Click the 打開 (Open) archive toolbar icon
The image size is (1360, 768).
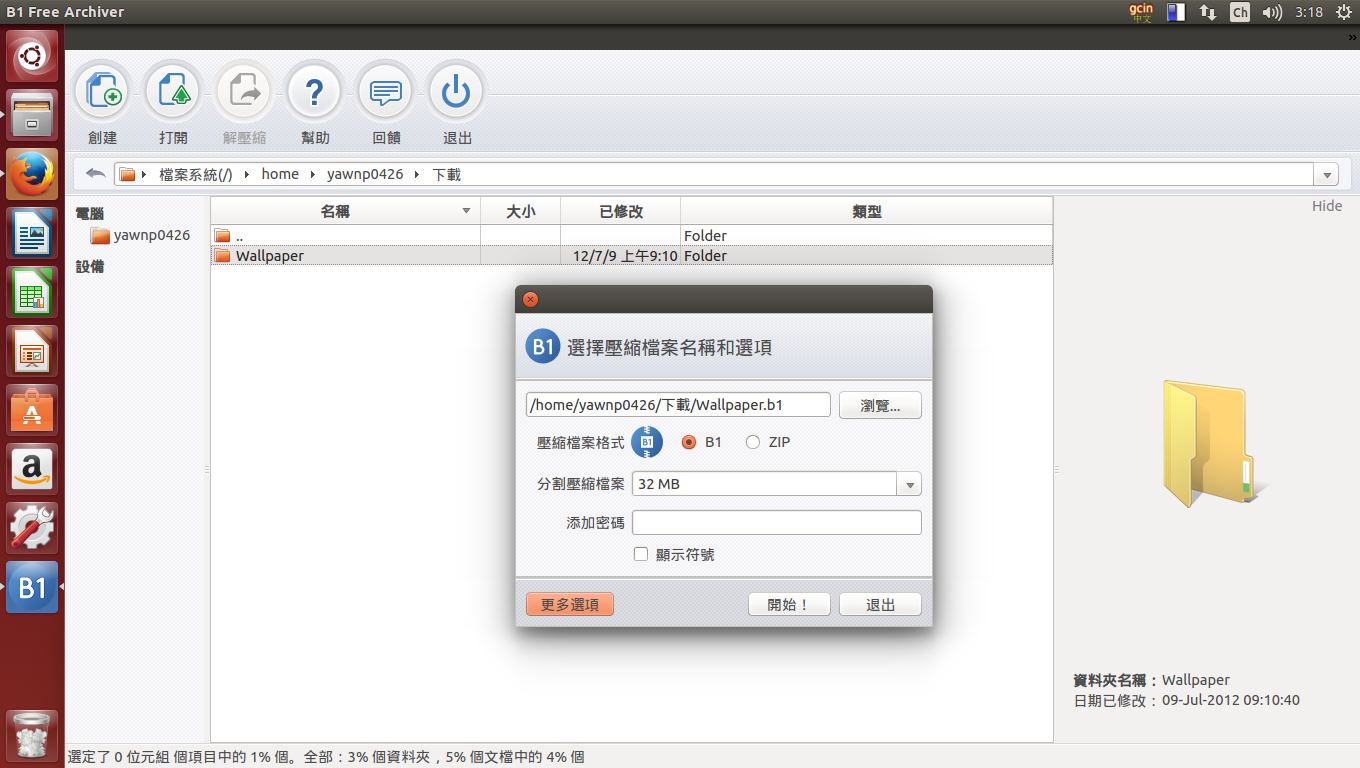click(x=174, y=93)
